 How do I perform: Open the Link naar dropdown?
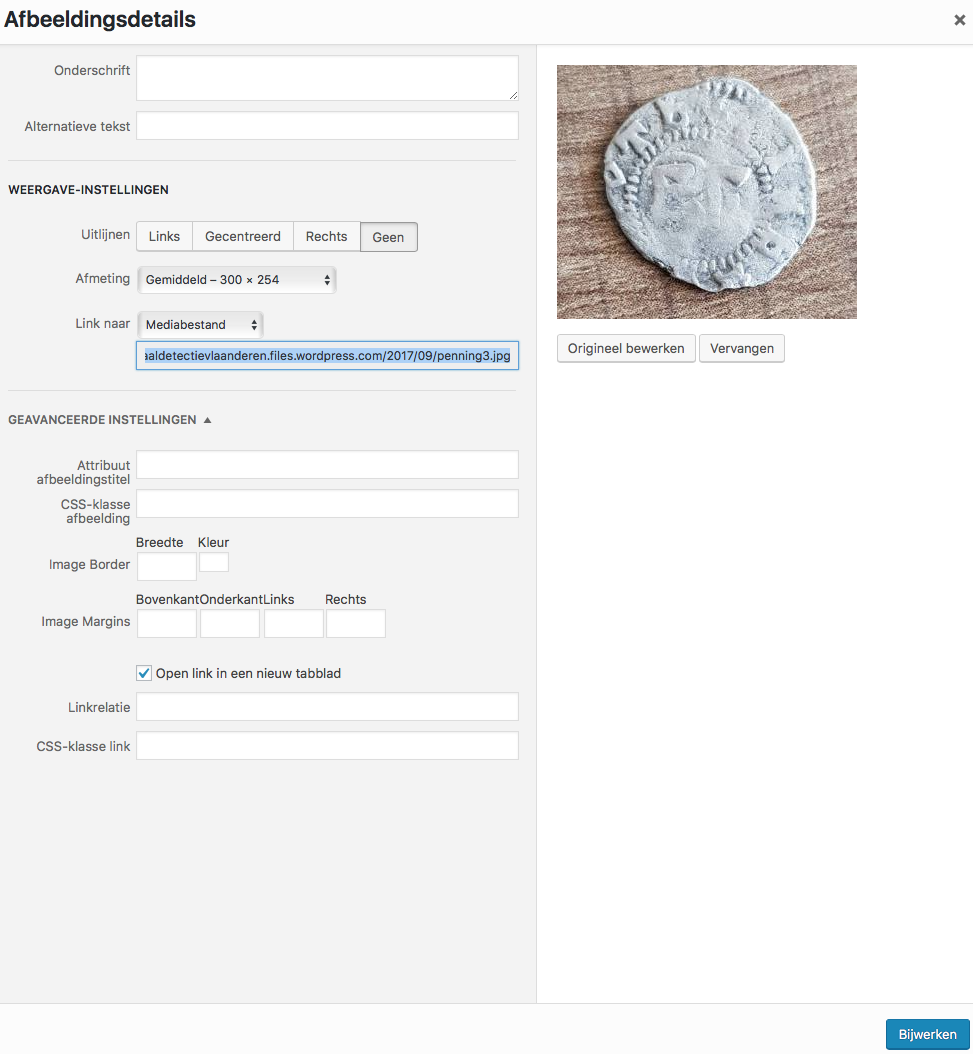tap(200, 325)
